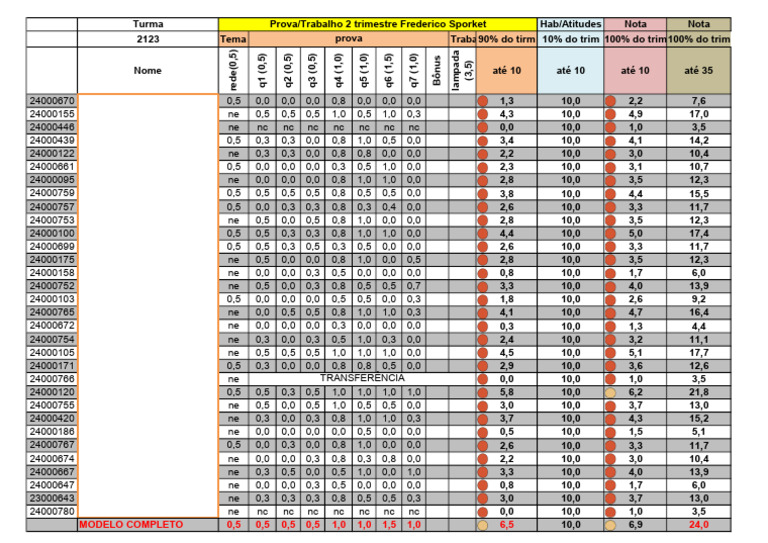768x543 pixels.
Task: Click the red circle beside 1,3 in row 24000670
Action: [482, 101]
